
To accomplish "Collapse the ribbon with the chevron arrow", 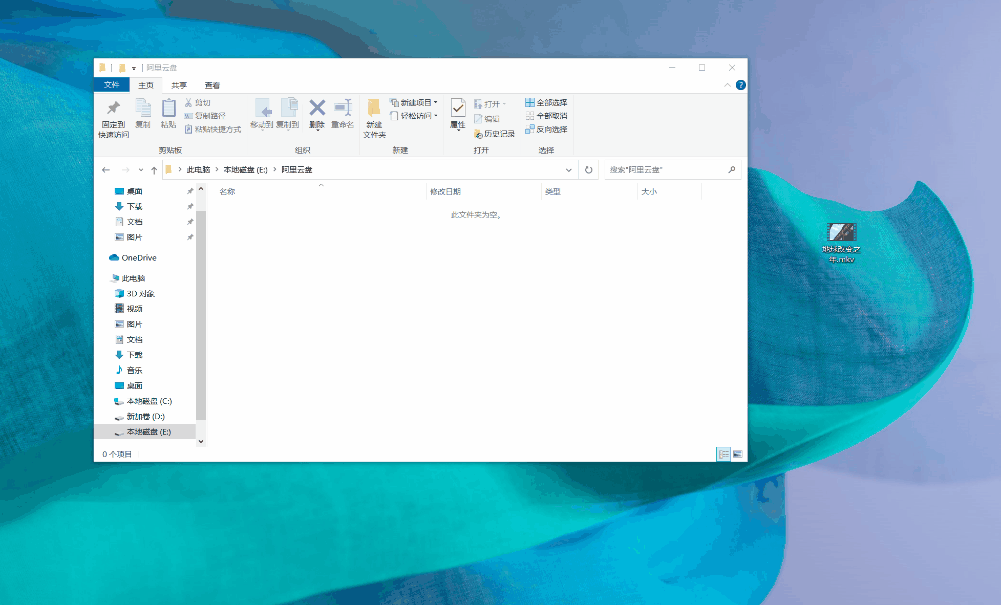I will tap(728, 85).
